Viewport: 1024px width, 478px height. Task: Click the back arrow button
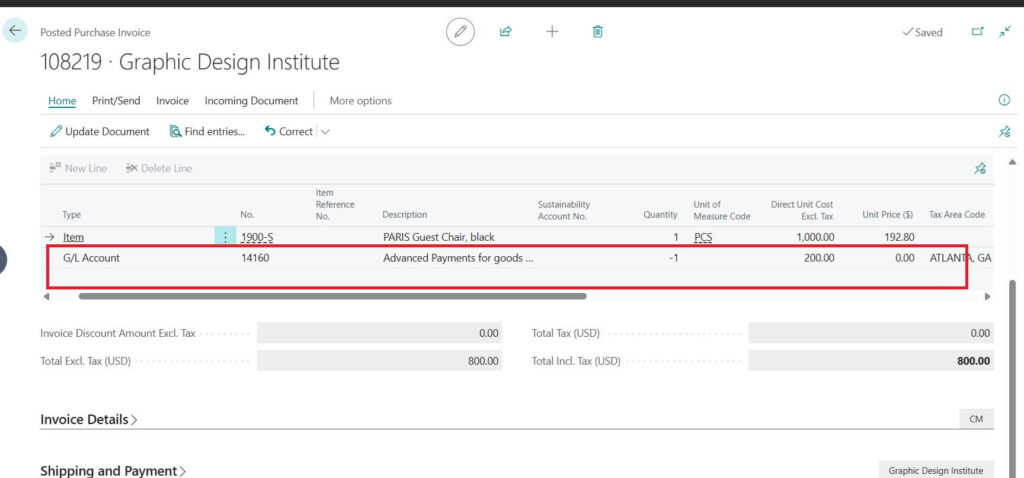15,31
